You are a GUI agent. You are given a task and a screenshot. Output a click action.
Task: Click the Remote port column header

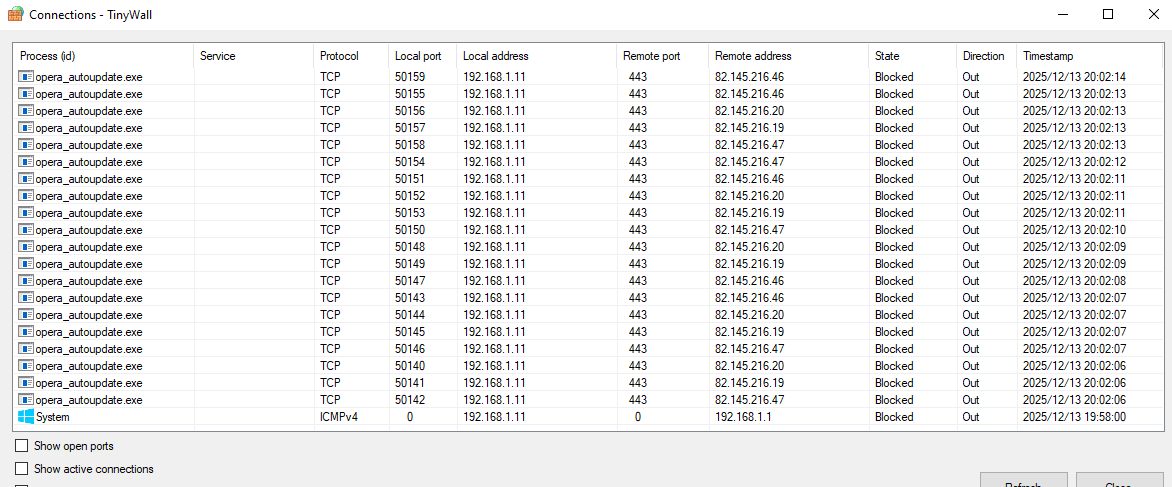pyautogui.click(x=663, y=56)
